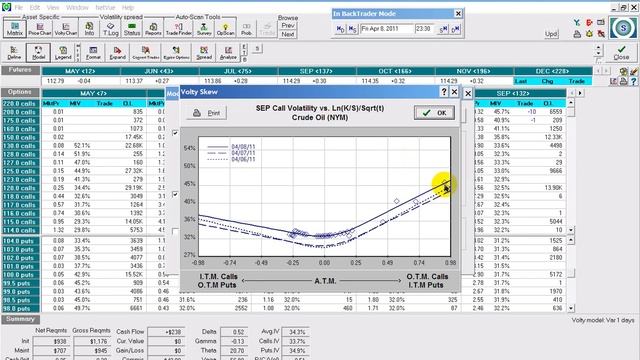
Task: Click the Status toolbar icon
Action: coord(132,29)
